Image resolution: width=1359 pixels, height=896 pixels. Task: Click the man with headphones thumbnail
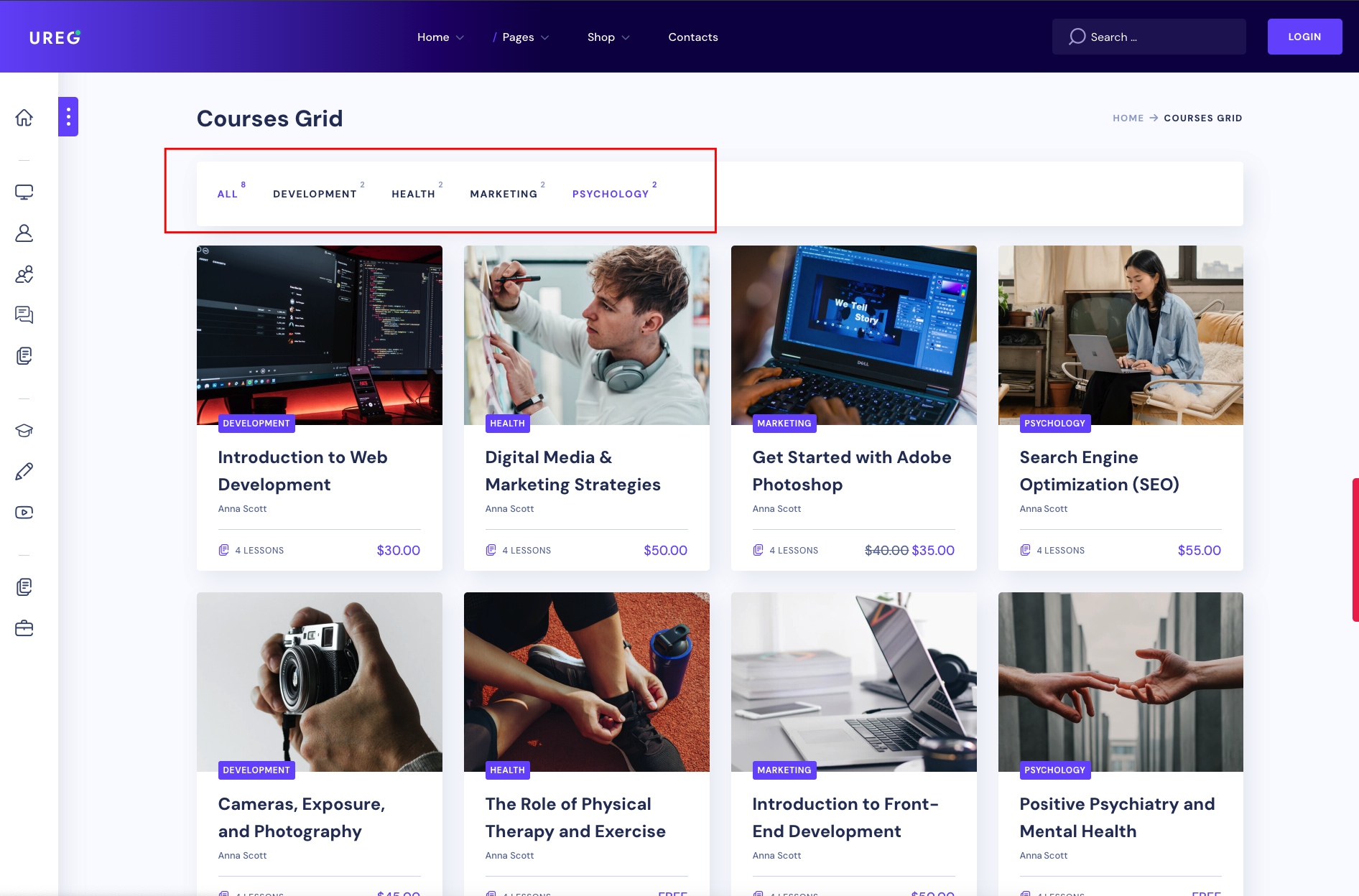click(587, 335)
